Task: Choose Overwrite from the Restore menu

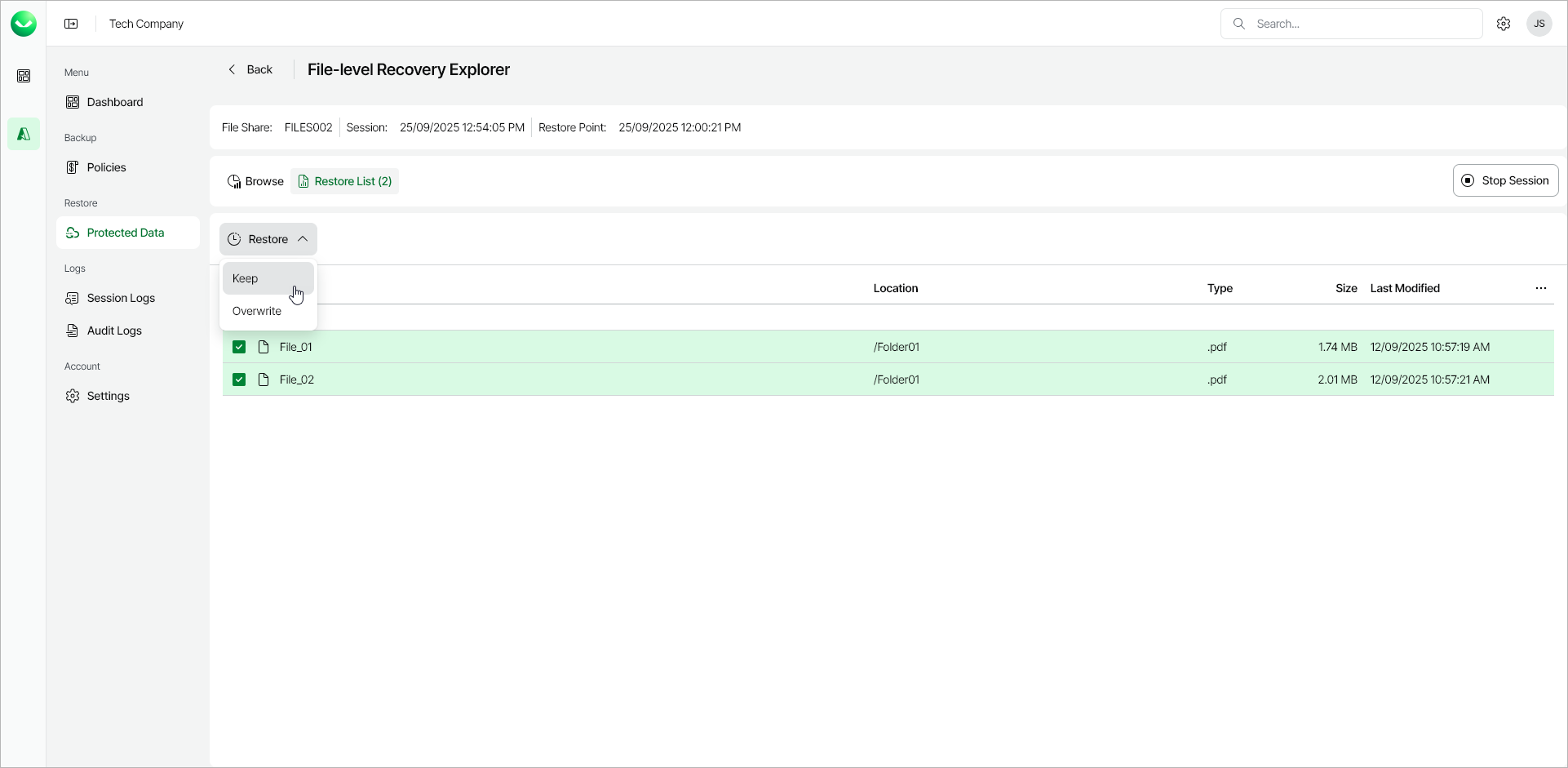Action: coord(256,311)
